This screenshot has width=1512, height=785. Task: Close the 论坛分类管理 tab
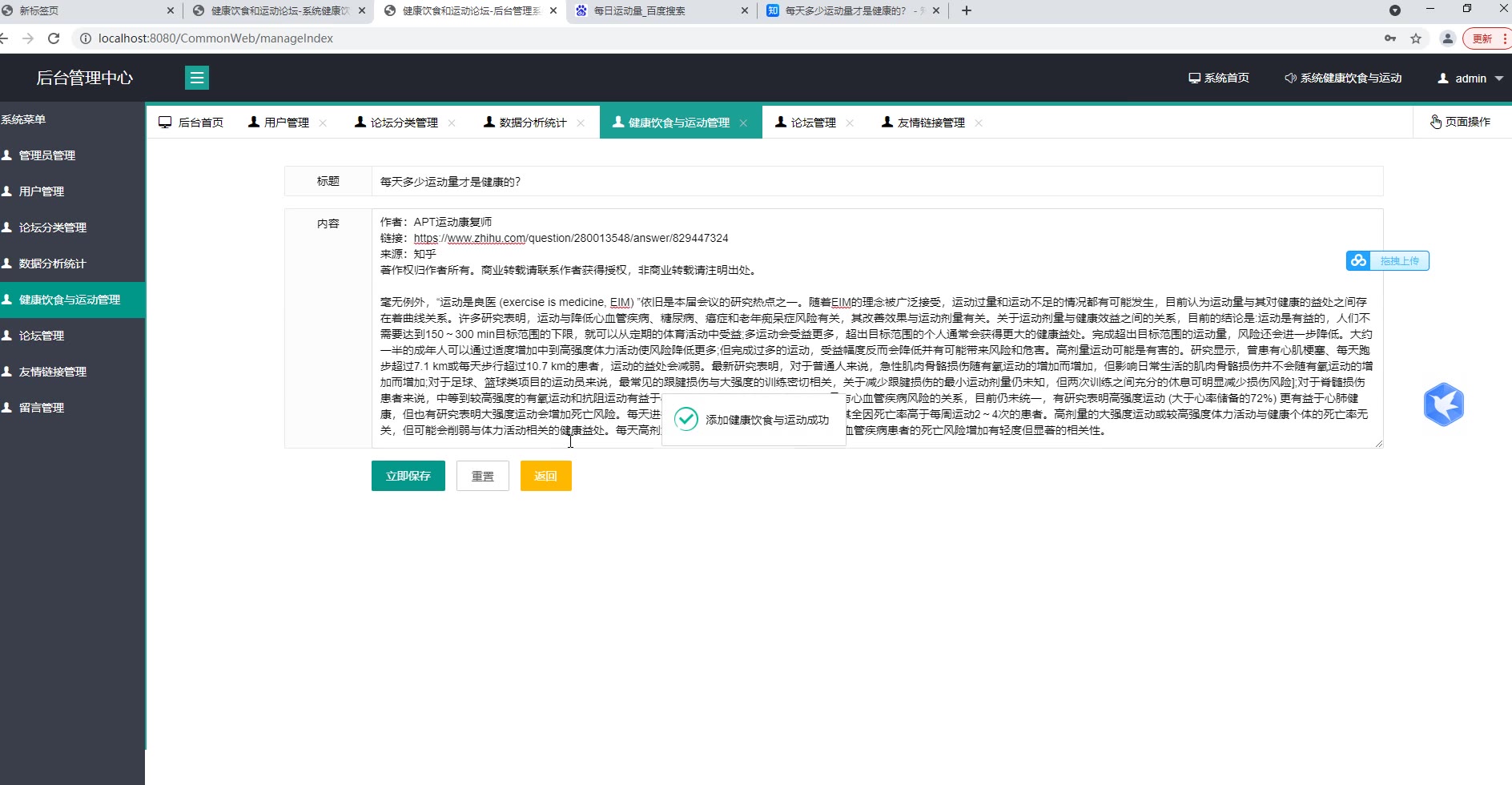452,123
